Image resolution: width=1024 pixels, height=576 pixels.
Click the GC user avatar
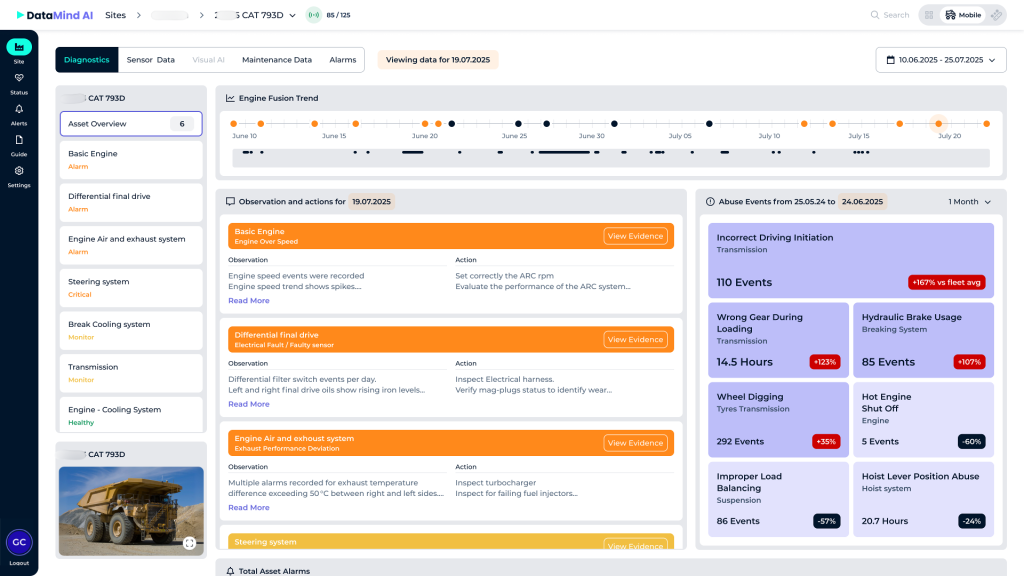coord(19,542)
